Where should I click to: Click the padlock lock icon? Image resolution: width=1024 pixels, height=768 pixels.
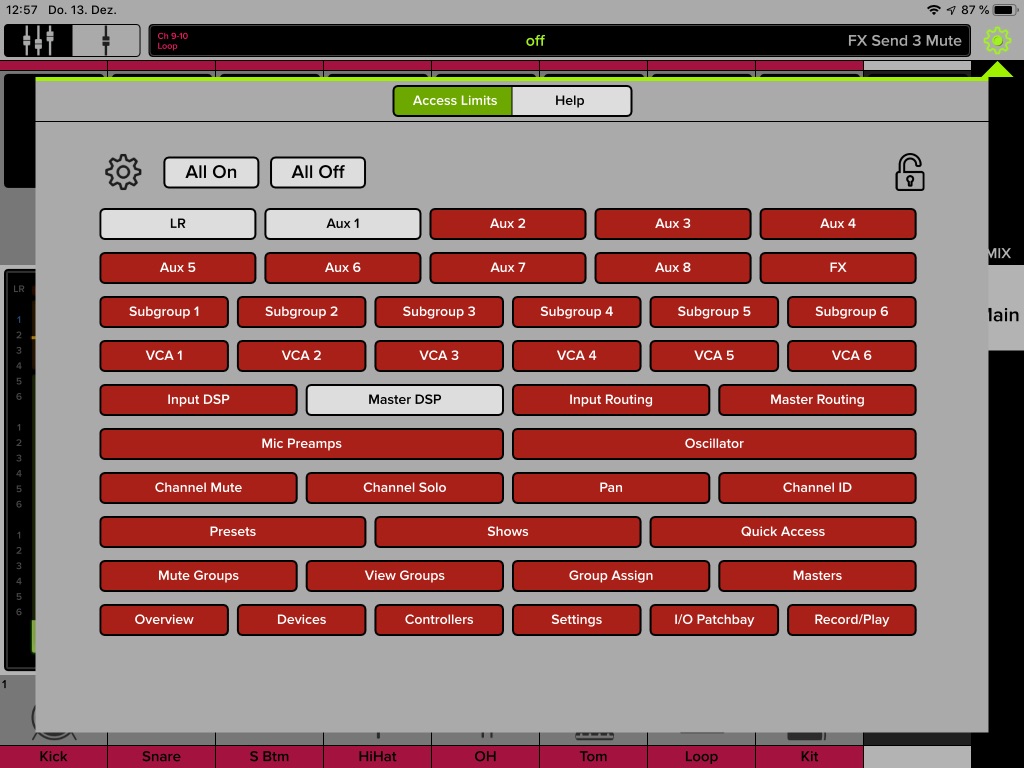(909, 172)
